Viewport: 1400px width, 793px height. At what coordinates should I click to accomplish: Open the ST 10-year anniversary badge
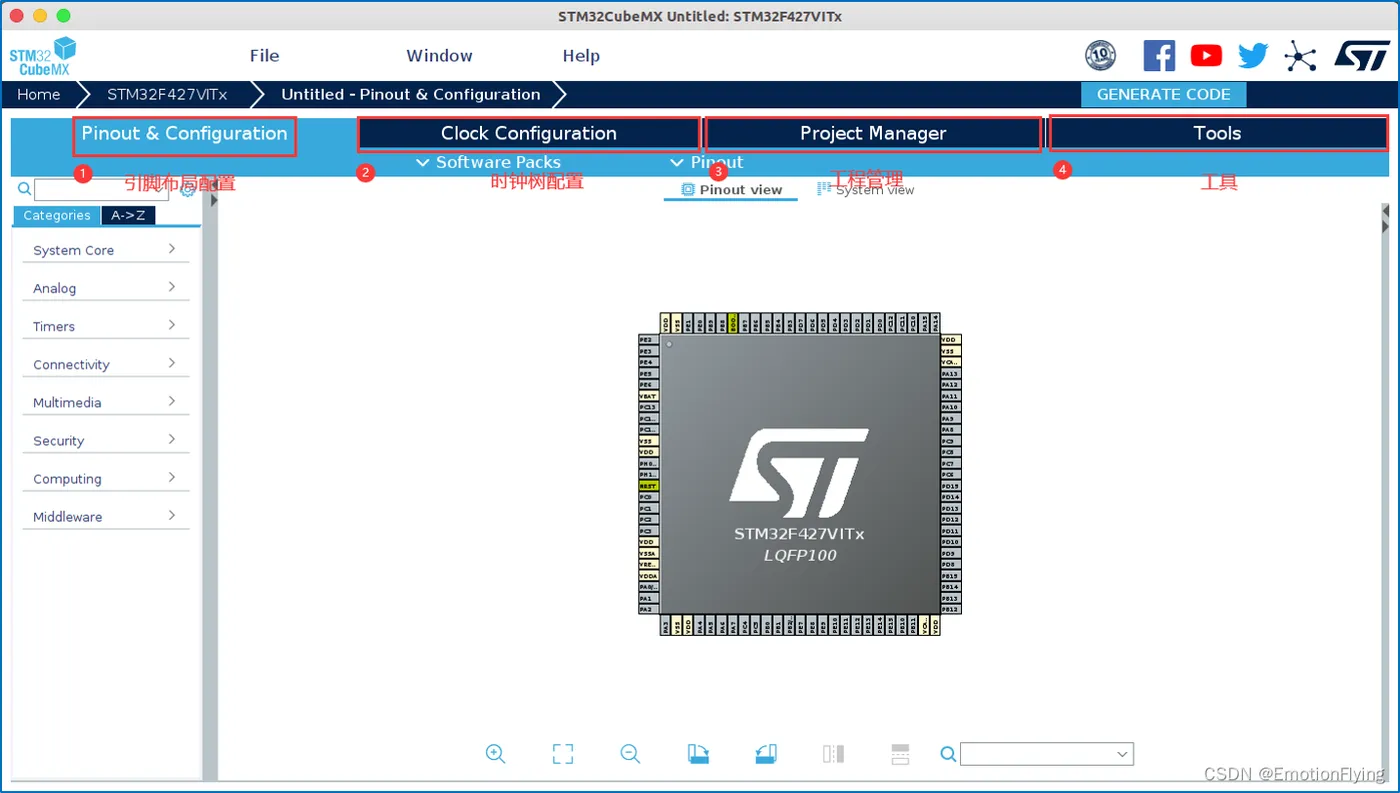coord(1101,56)
